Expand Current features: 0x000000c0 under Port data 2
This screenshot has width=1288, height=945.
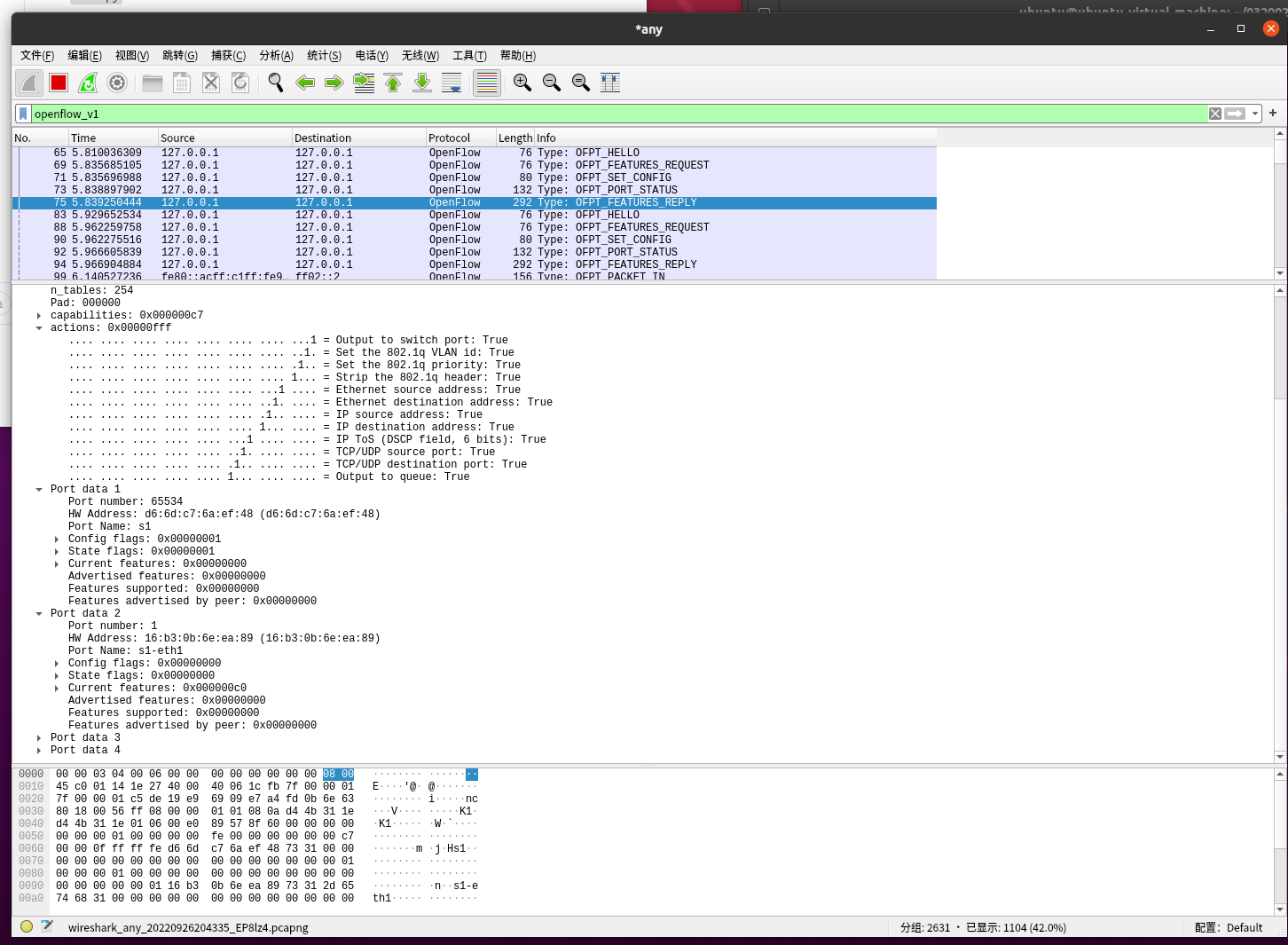[57, 688]
